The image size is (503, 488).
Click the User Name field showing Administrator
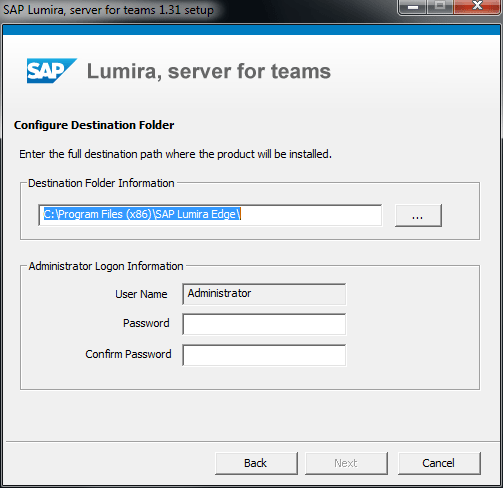[264, 294]
